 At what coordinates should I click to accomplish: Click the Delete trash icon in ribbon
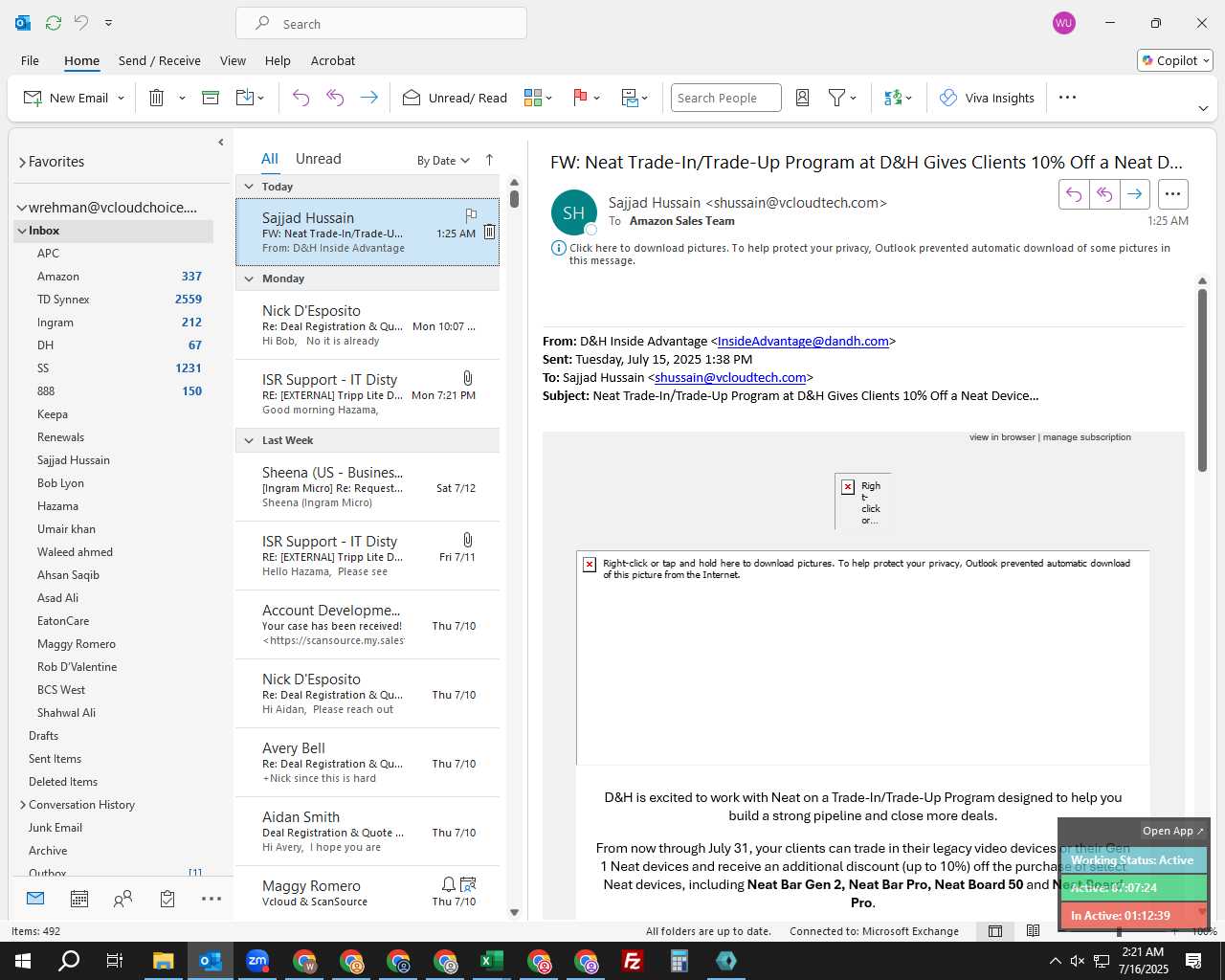[157, 98]
